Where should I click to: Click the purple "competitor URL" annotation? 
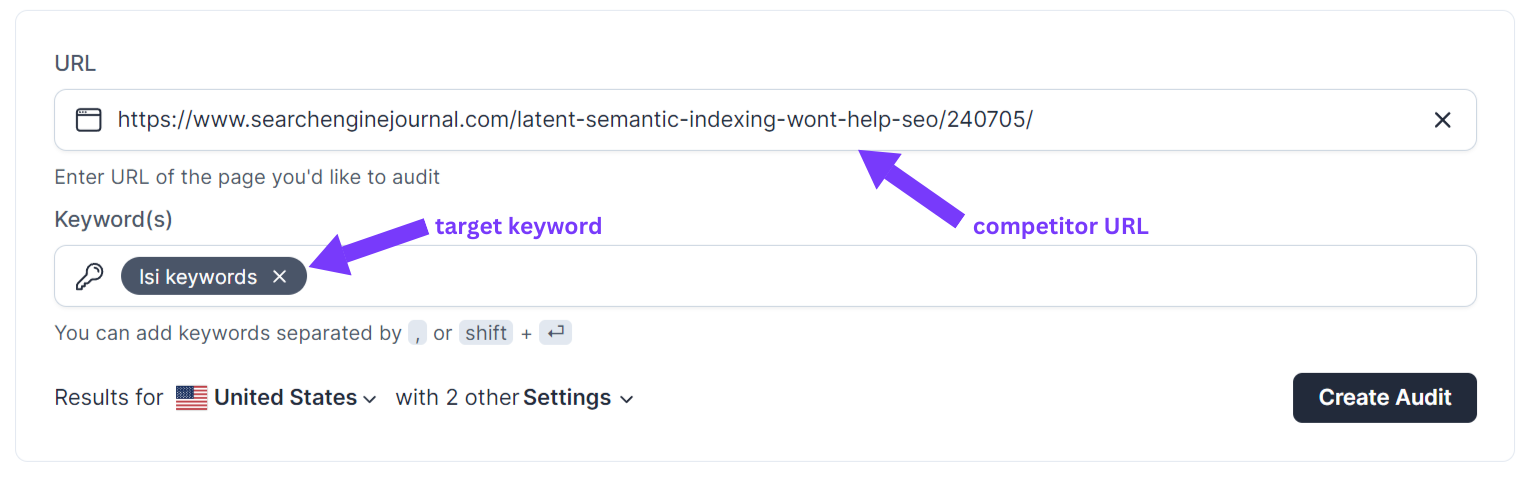[x=1060, y=226]
